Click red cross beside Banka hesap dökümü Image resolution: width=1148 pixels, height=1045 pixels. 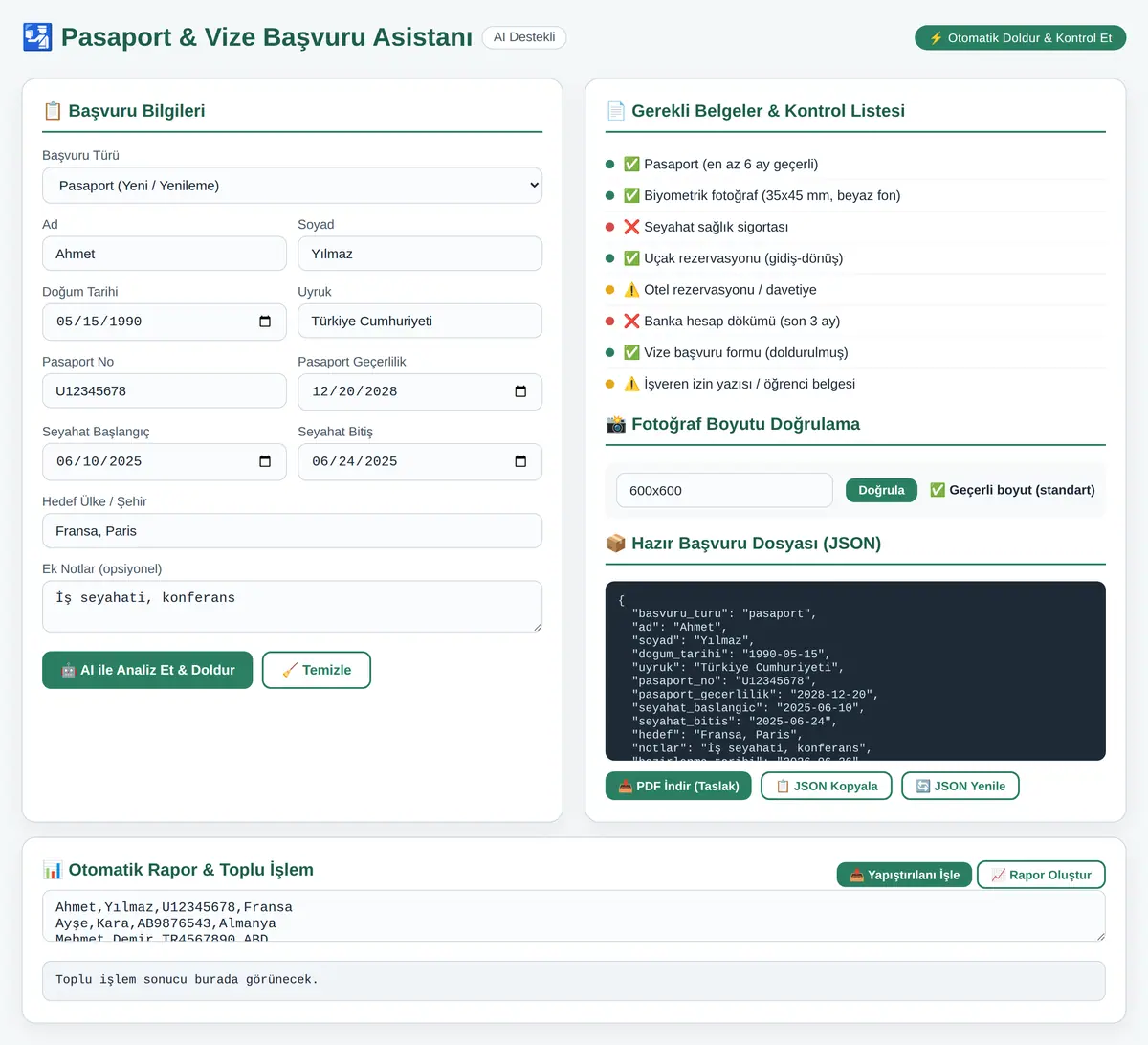(631, 322)
